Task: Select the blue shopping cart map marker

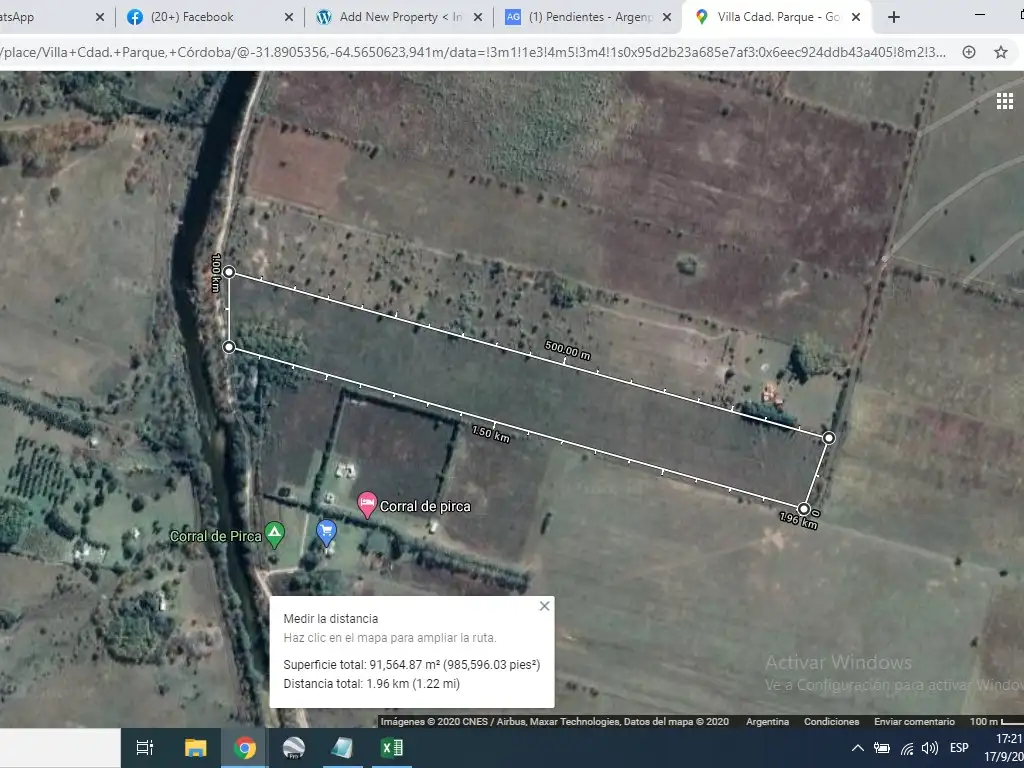Action: click(x=326, y=531)
